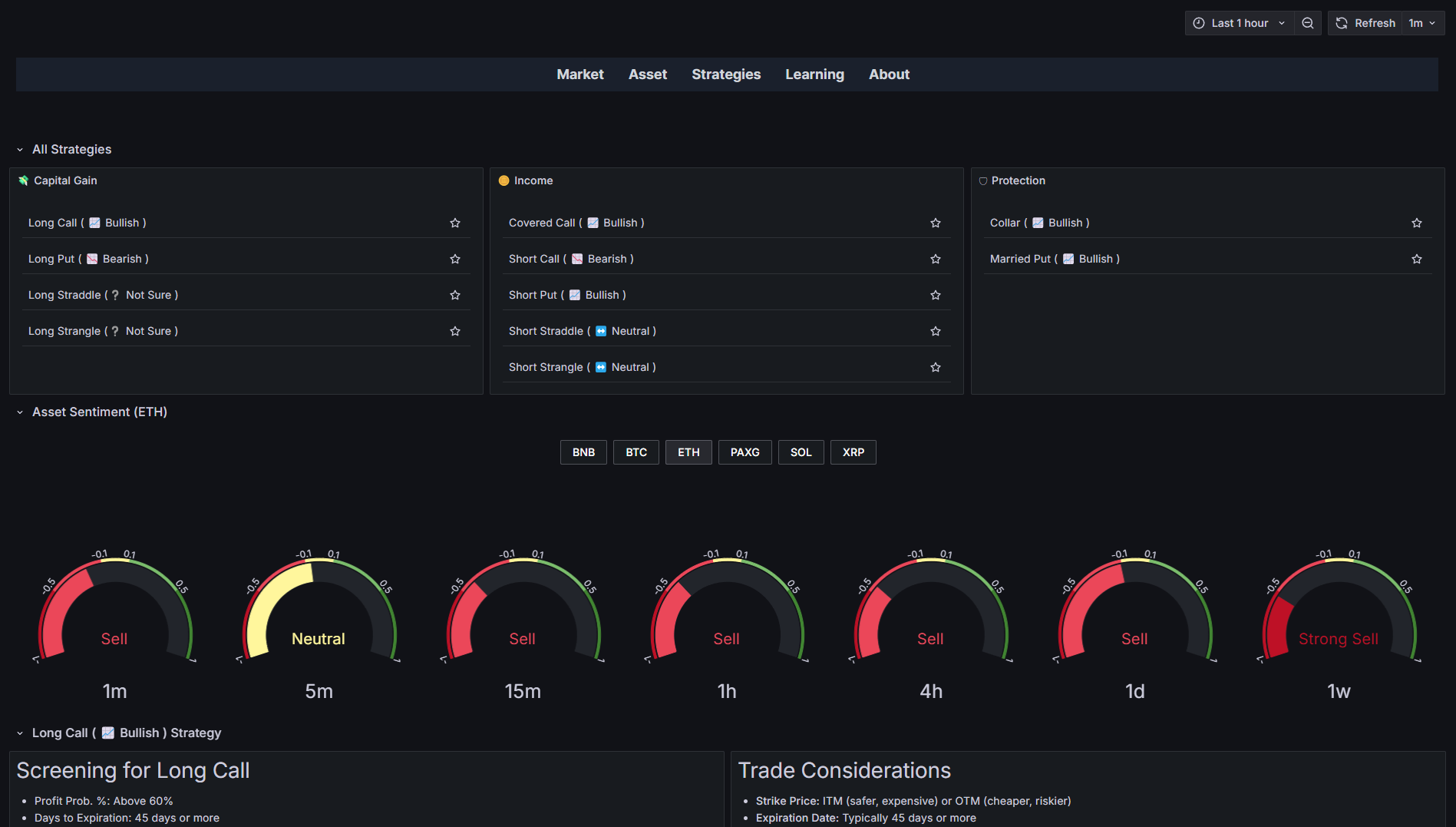This screenshot has height=827, width=1456.
Task: Collapse the Asset Sentiment (ETH) row
Action: point(20,412)
